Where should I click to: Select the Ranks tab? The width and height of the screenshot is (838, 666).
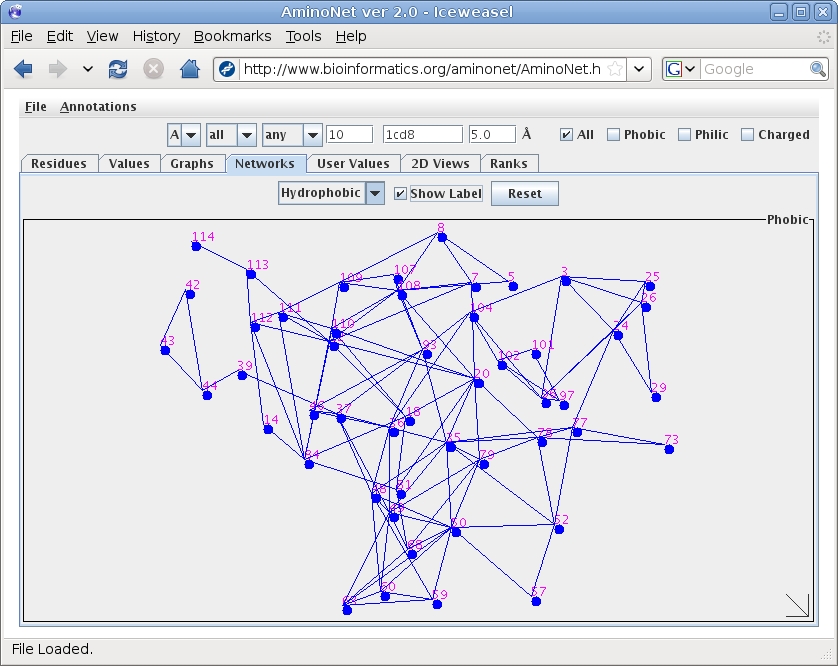(x=509, y=164)
